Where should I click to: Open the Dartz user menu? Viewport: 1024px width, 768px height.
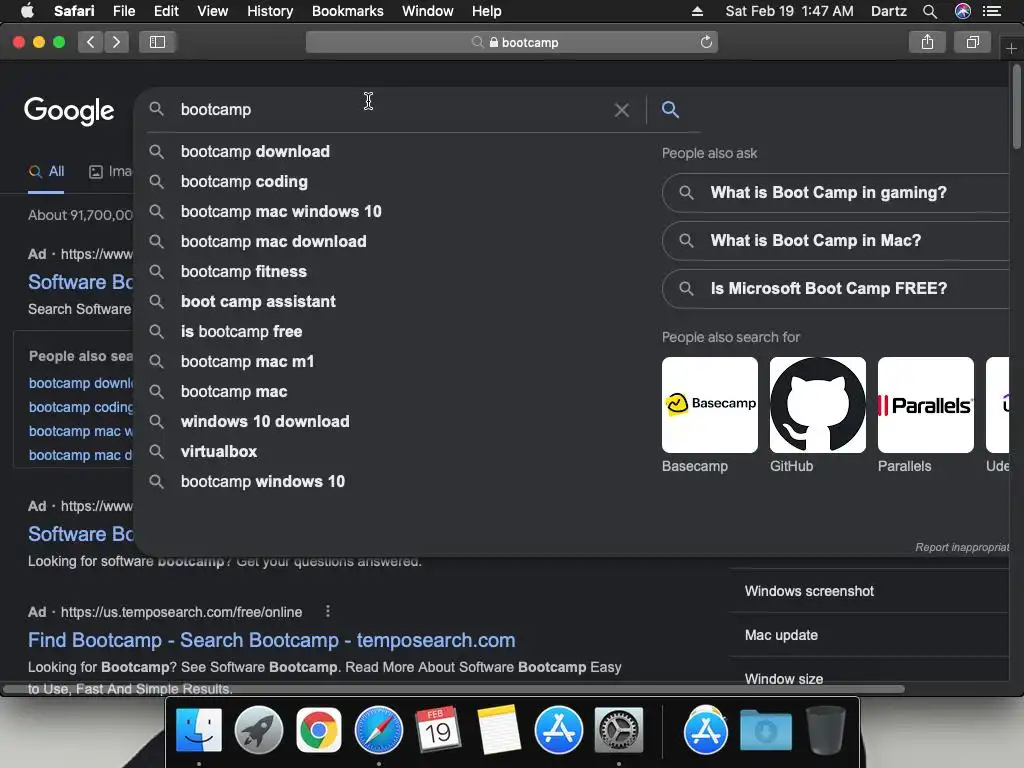pyautogui.click(x=889, y=11)
